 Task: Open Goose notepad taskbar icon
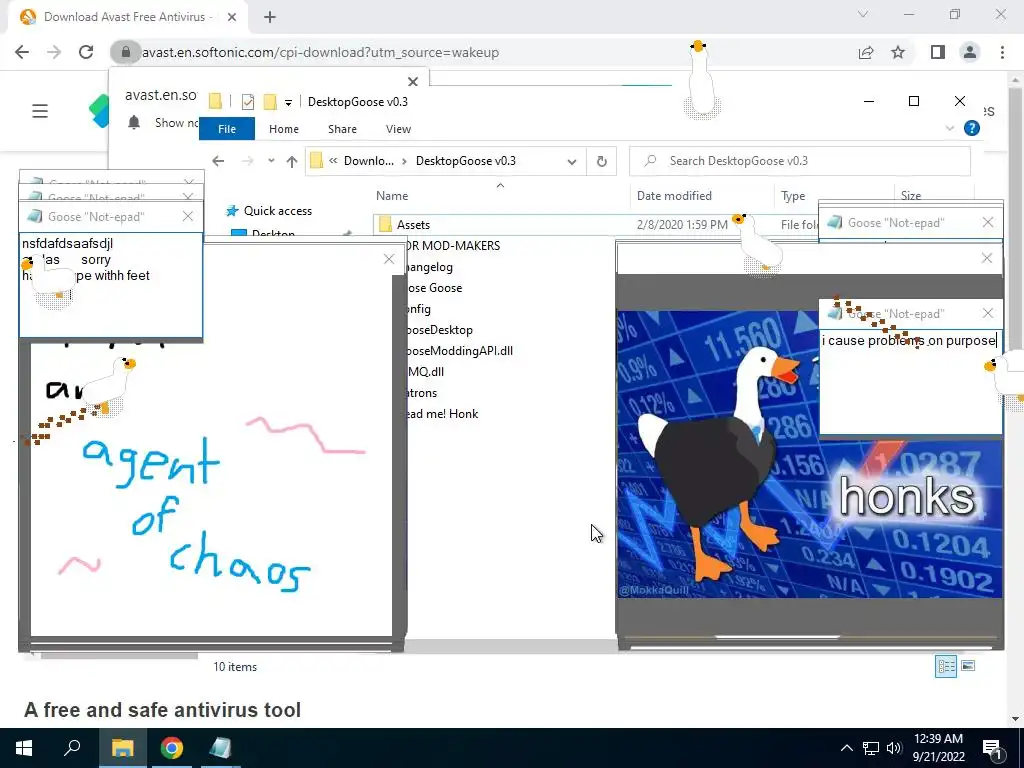point(220,748)
